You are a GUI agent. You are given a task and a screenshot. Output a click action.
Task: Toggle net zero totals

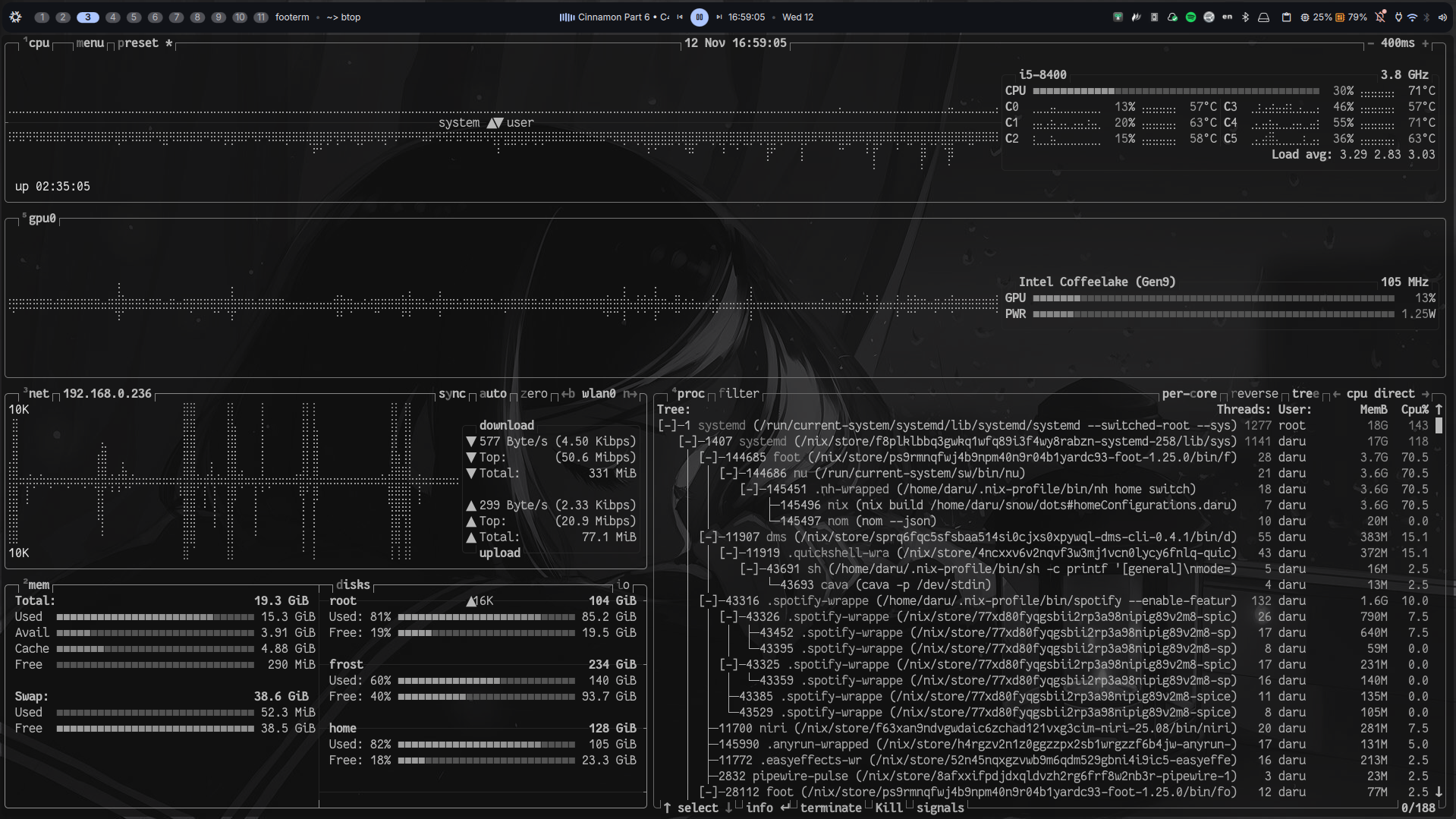point(533,393)
